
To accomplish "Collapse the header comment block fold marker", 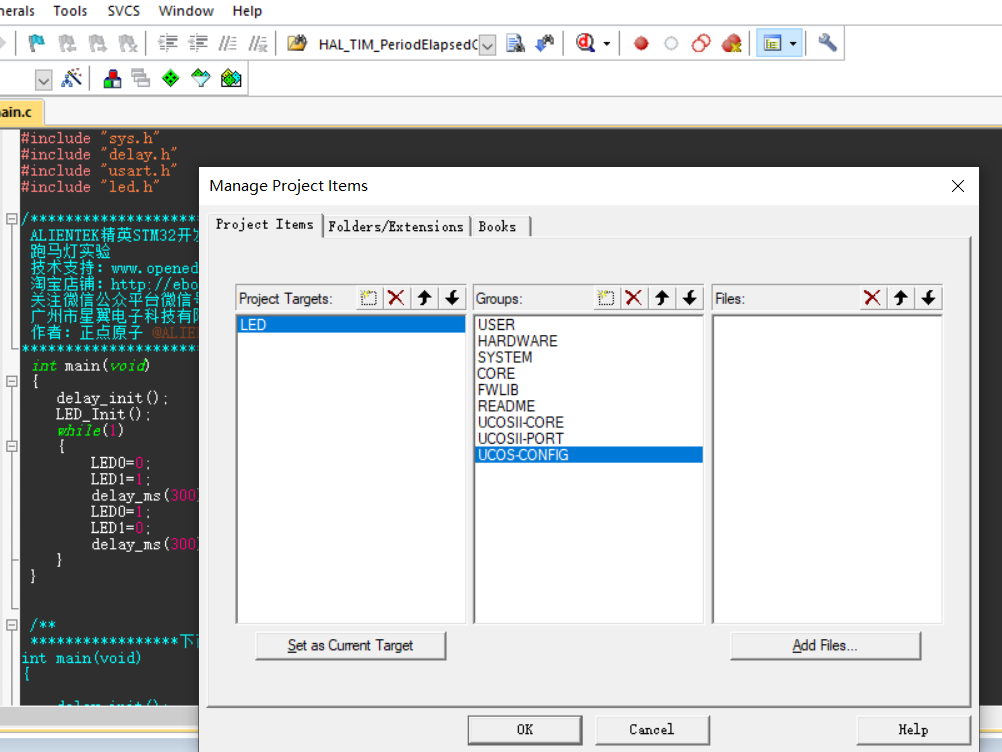I will pos(12,219).
